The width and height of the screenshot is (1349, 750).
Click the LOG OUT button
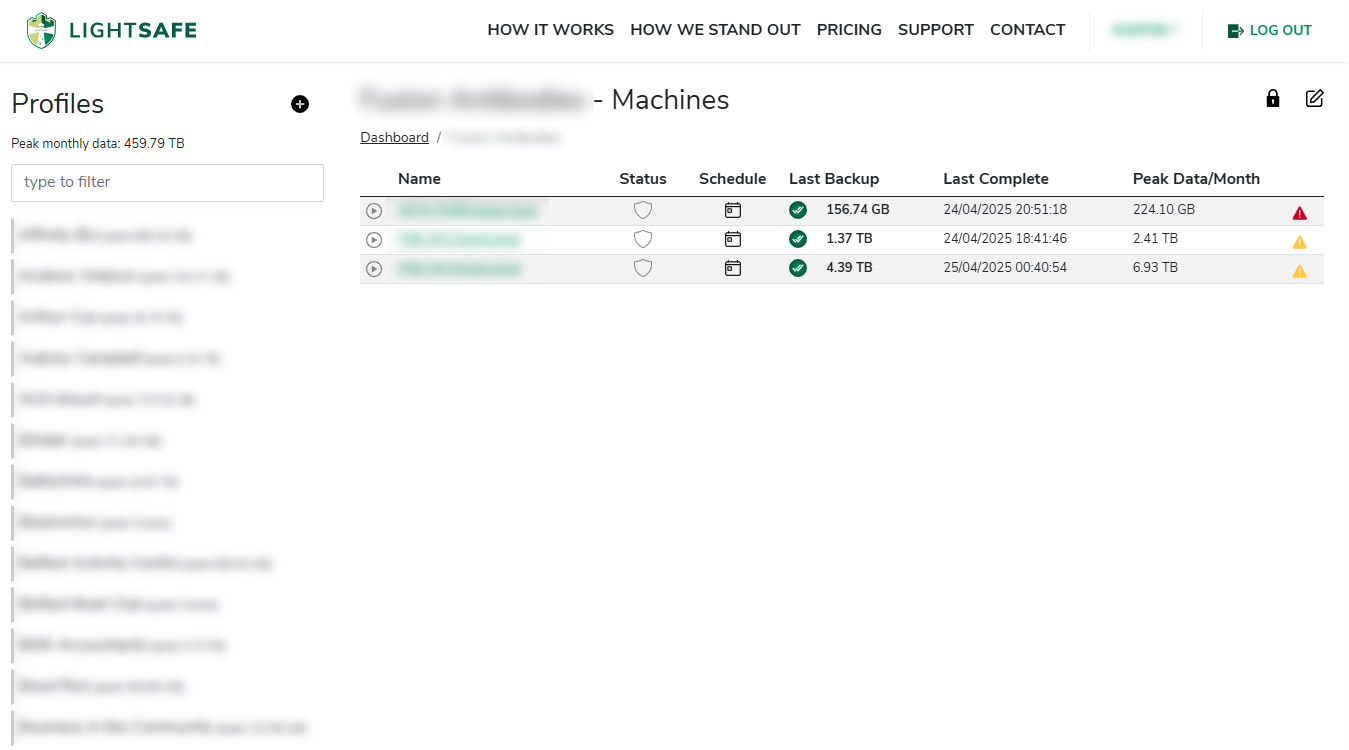(x=1269, y=30)
